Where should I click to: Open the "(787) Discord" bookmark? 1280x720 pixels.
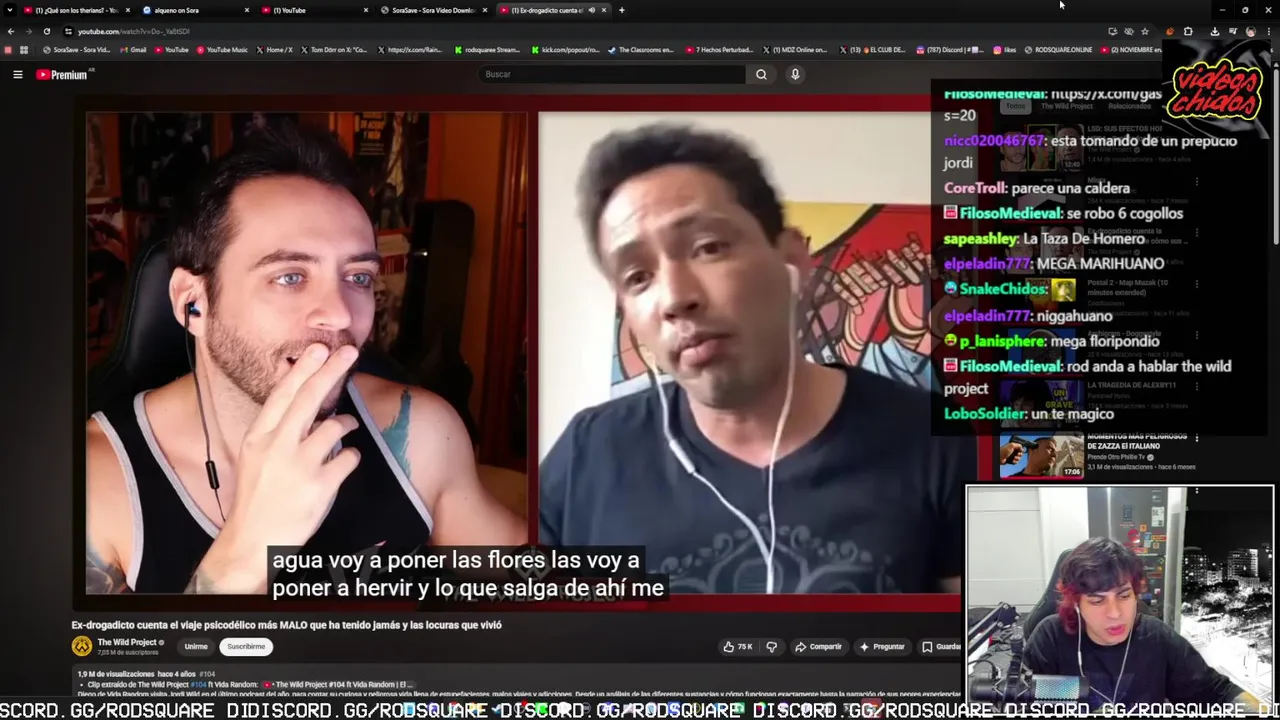point(951,50)
